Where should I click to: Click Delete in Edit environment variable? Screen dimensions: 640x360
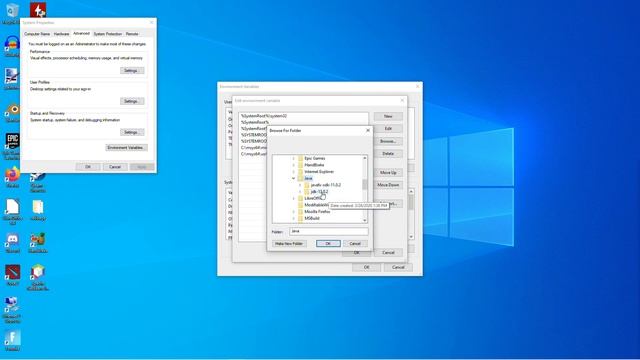(x=388, y=154)
